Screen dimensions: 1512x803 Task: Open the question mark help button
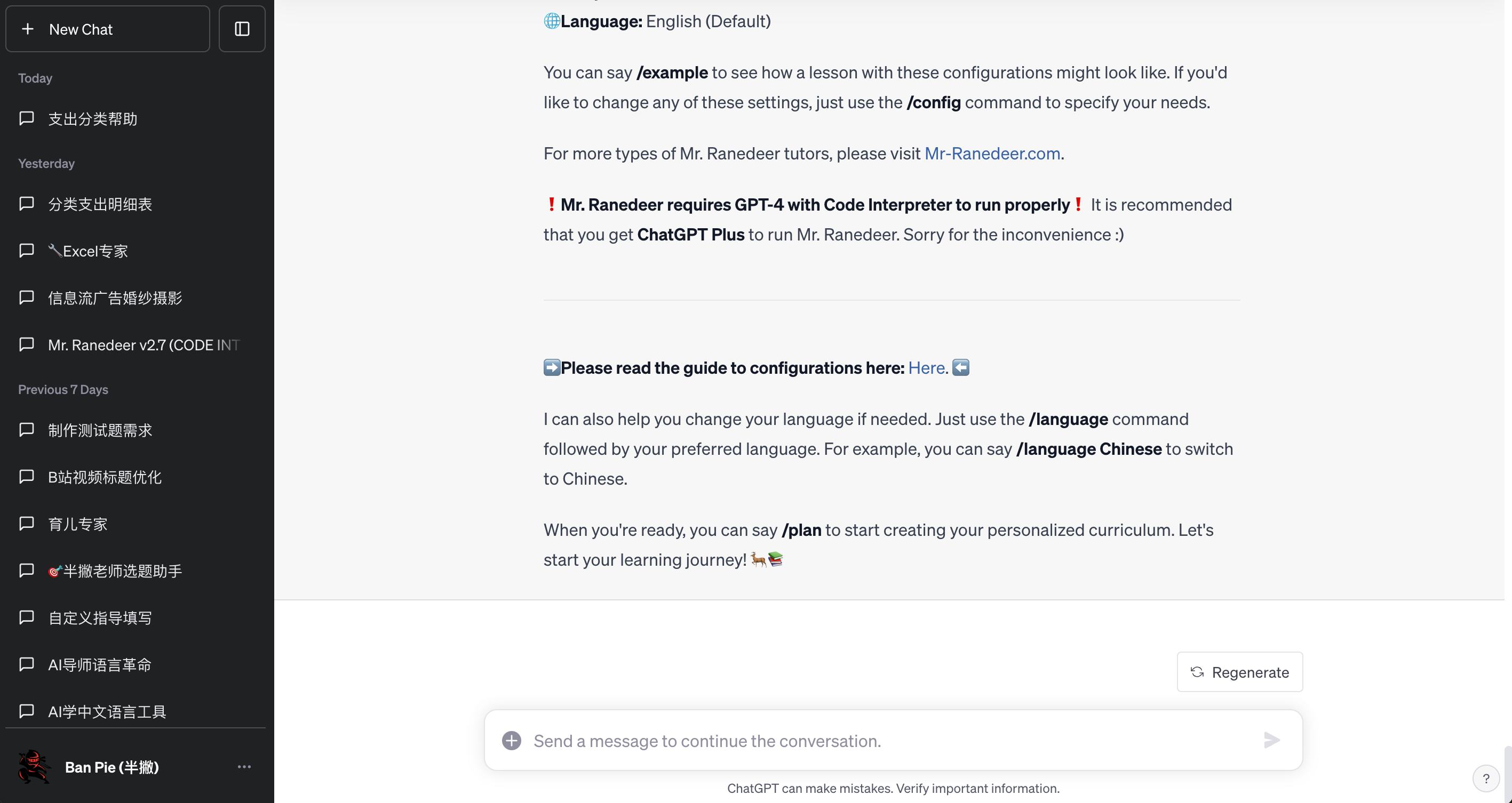pyautogui.click(x=1485, y=778)
